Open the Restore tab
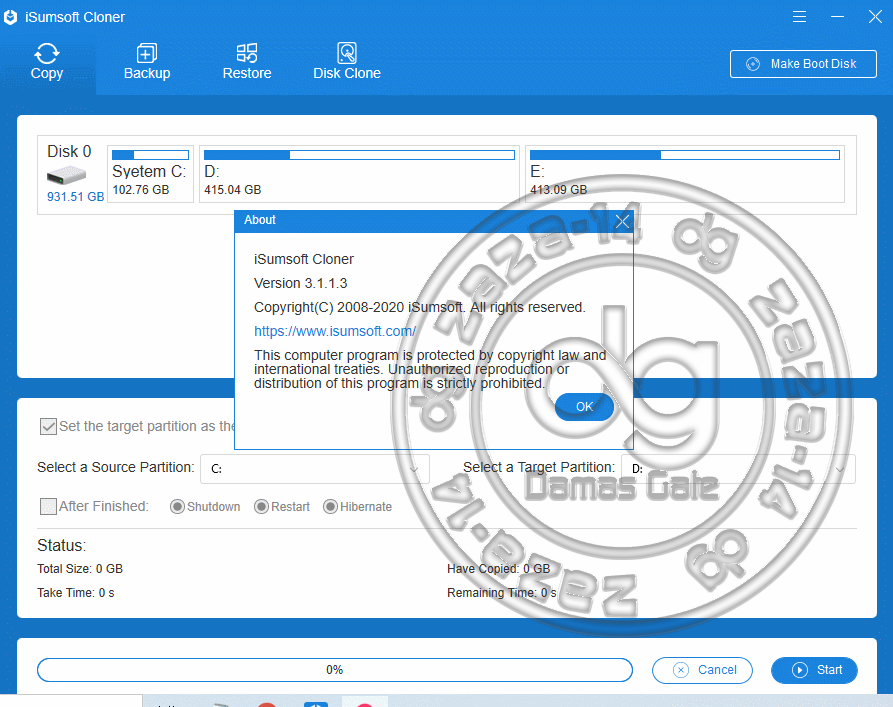The image size is (893, 707). 247,62
